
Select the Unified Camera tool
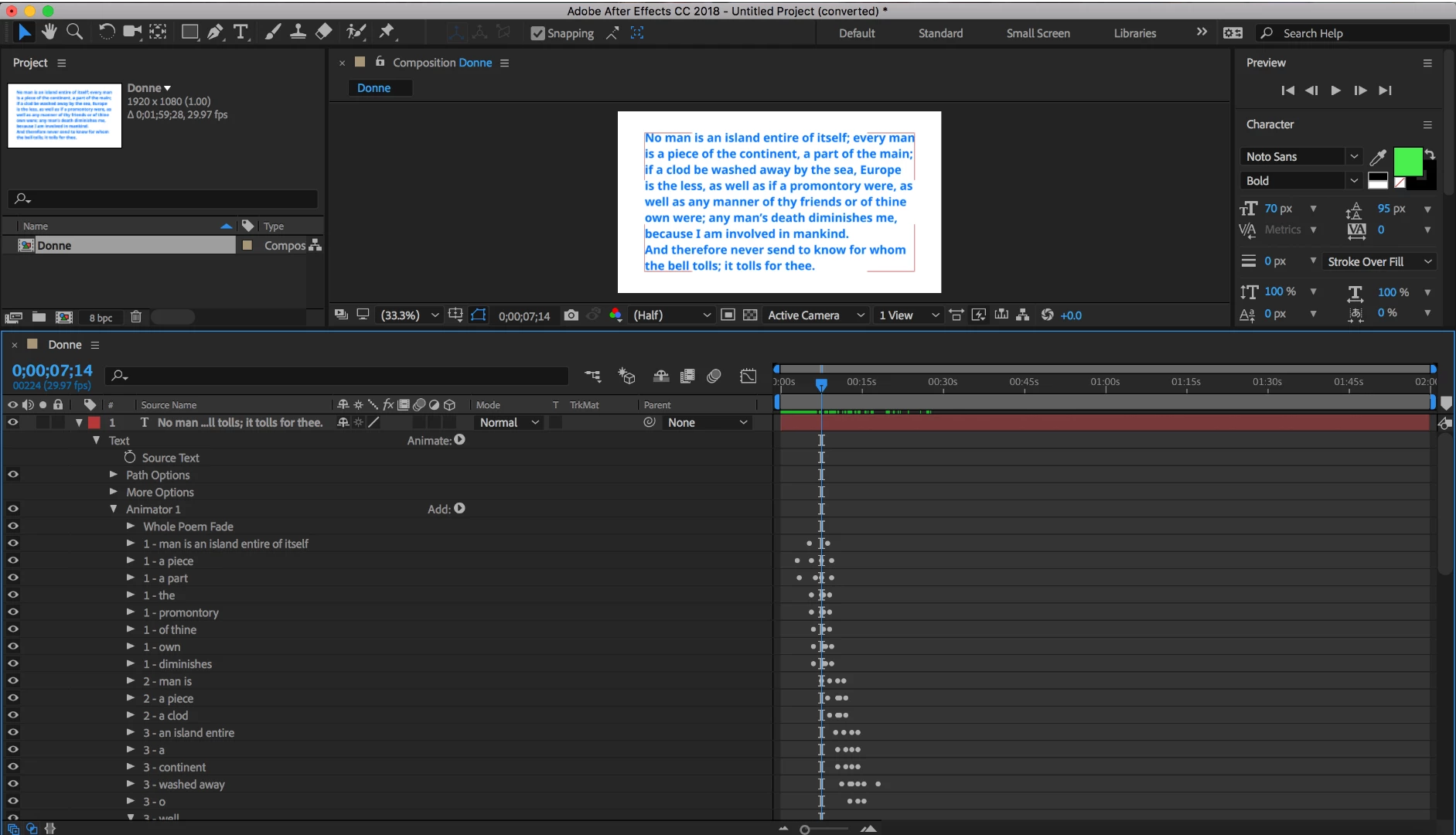(132, 32)
